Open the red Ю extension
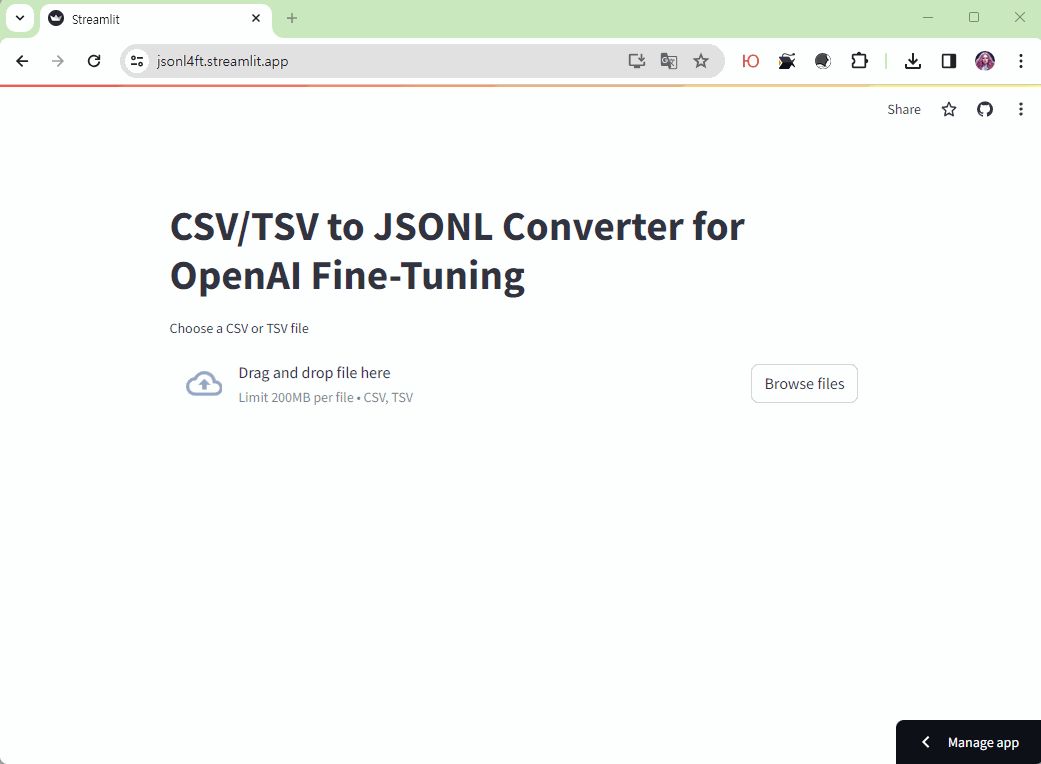Image resolution: width=1041 pixels, height=764 pixels. (750, 61)
